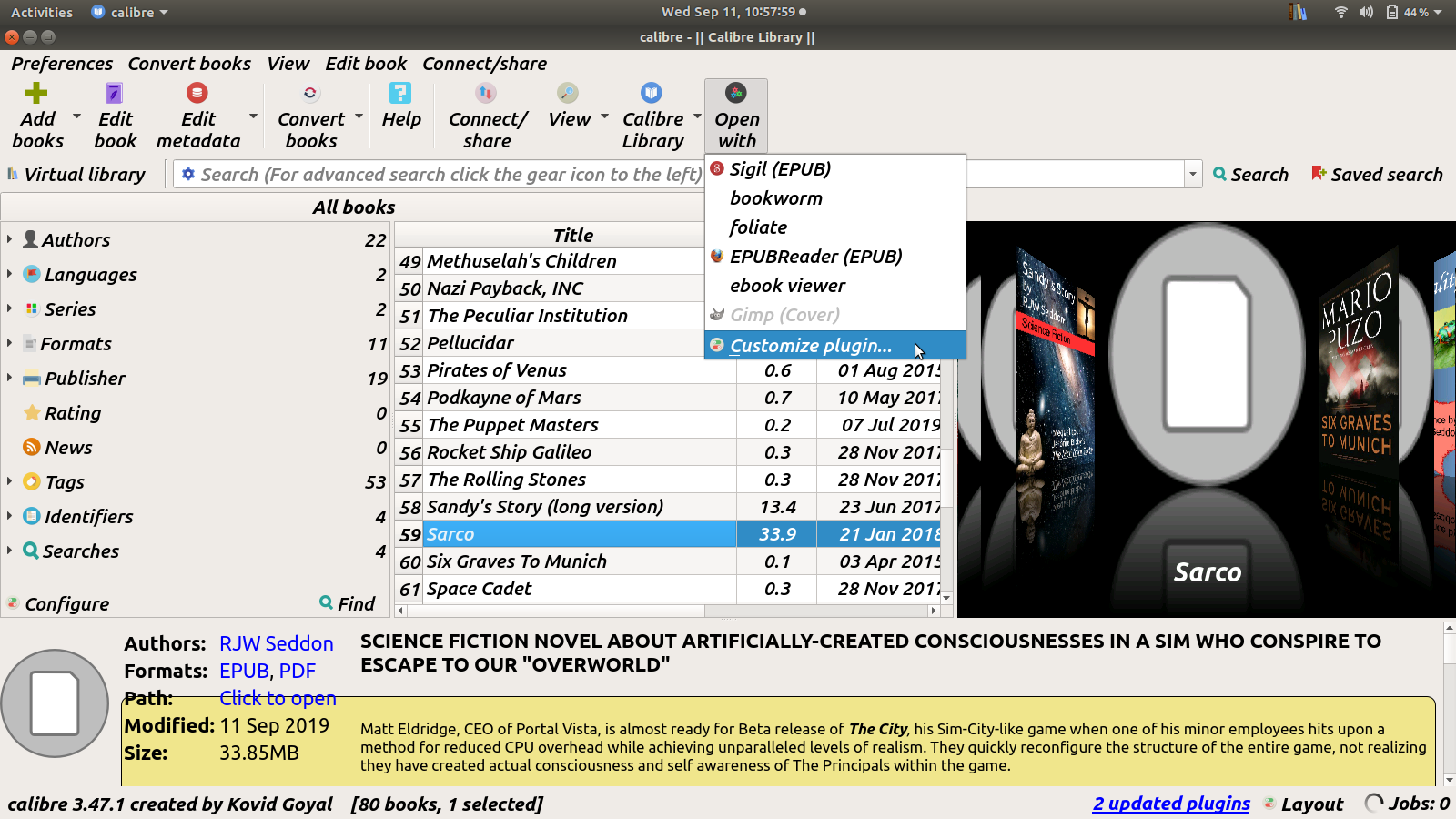Image resolution: width=1456 pixels, height=819 pixels.
Task: Open the Preferences menu
Action: [x=62, y=64]
